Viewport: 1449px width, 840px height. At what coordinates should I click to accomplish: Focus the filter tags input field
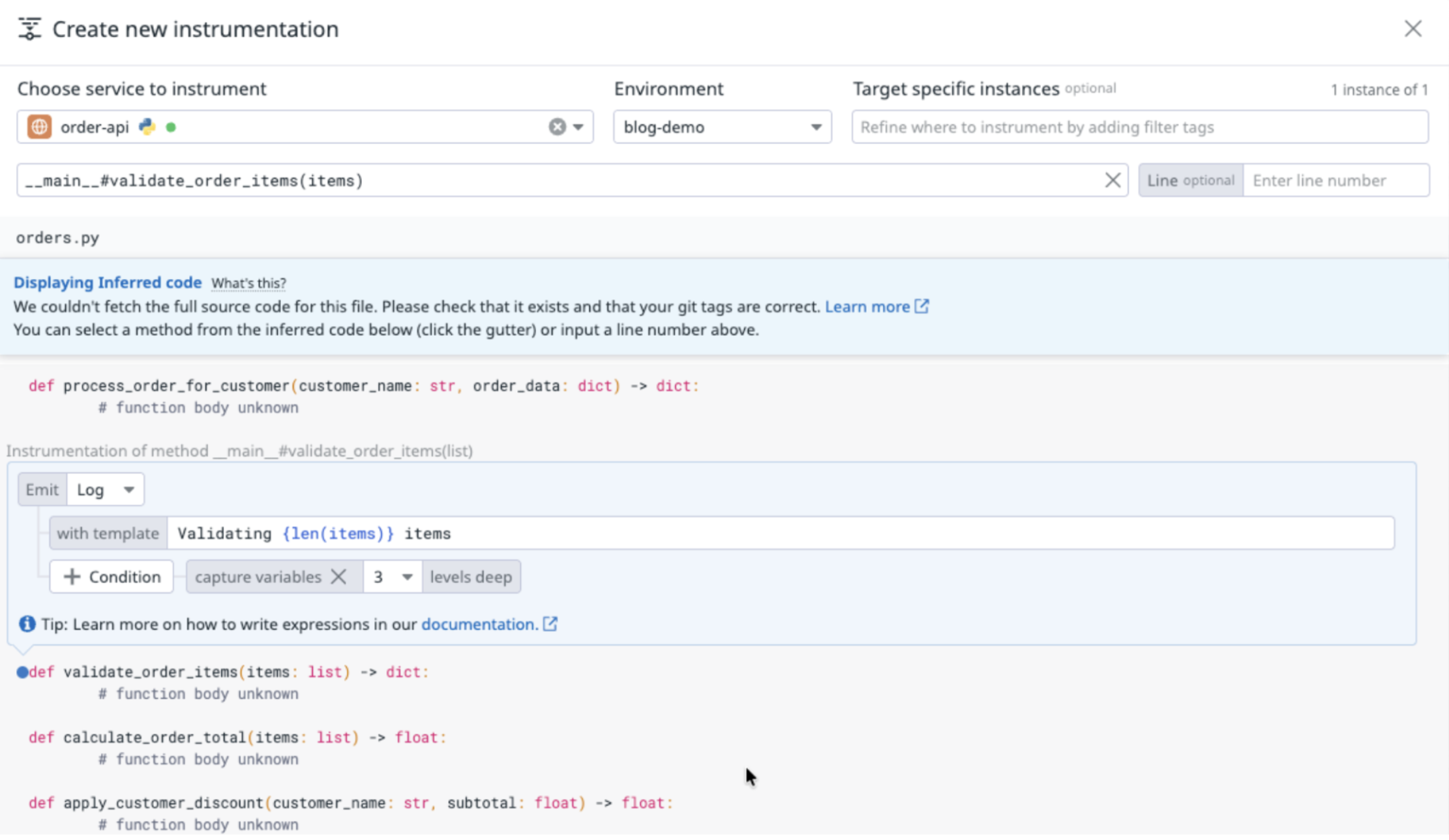pyautogui.click(x=1139, y=127)
